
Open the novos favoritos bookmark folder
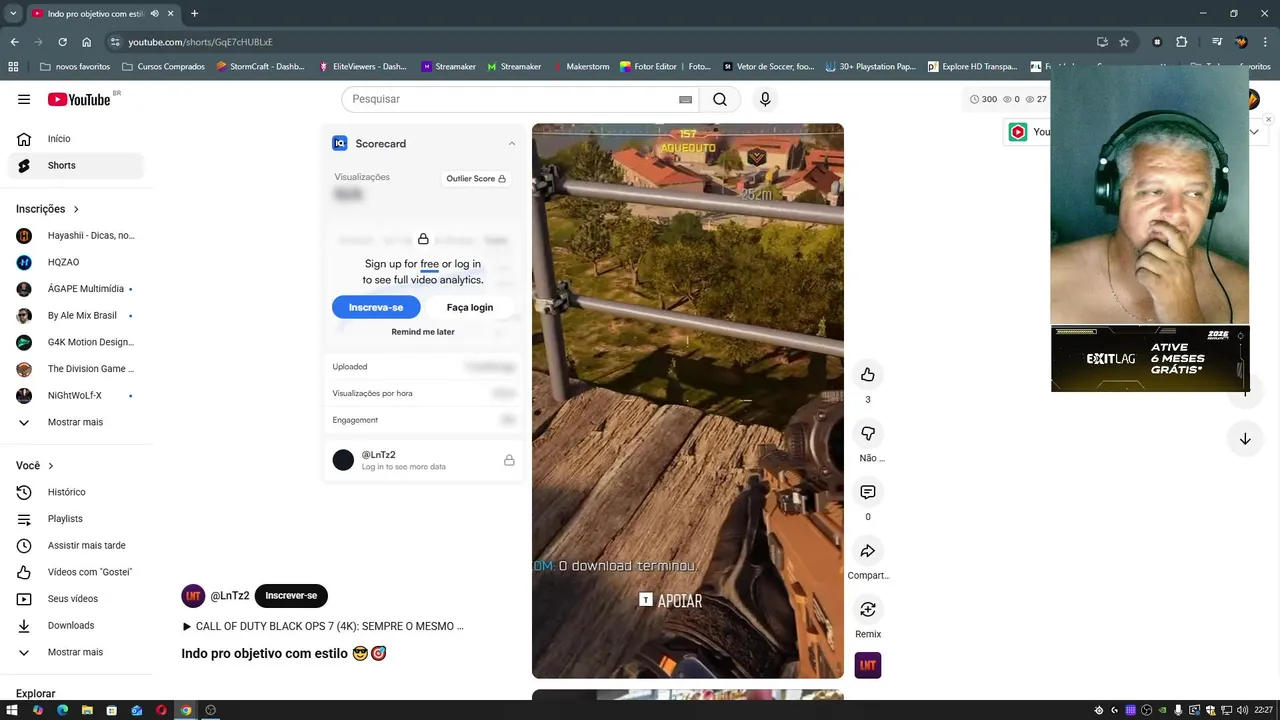tap(75, 67)
